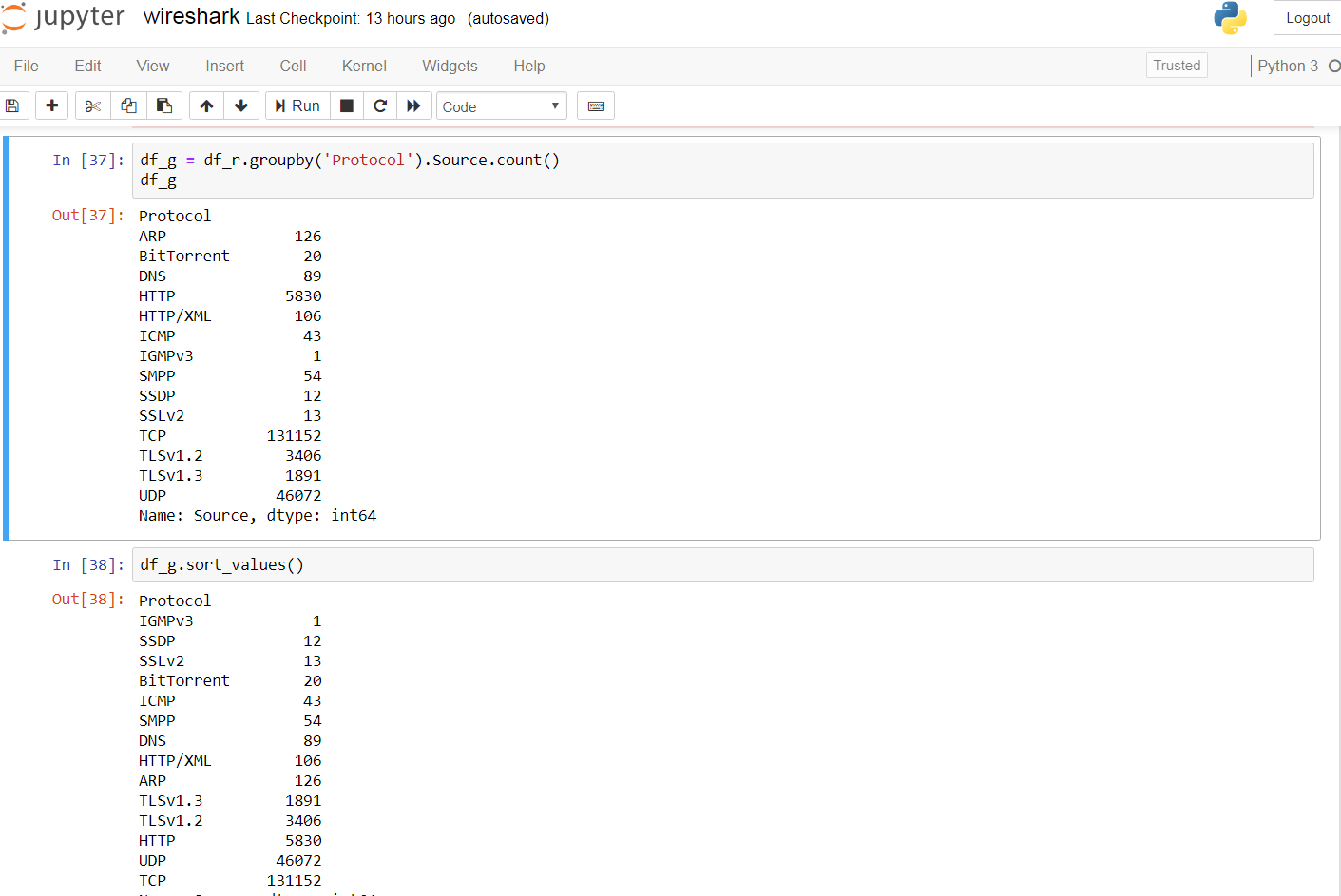This screenshot has height=896, width=1341.
Task: Click the Python 3 kernel name
Action: coord(1288,66)
